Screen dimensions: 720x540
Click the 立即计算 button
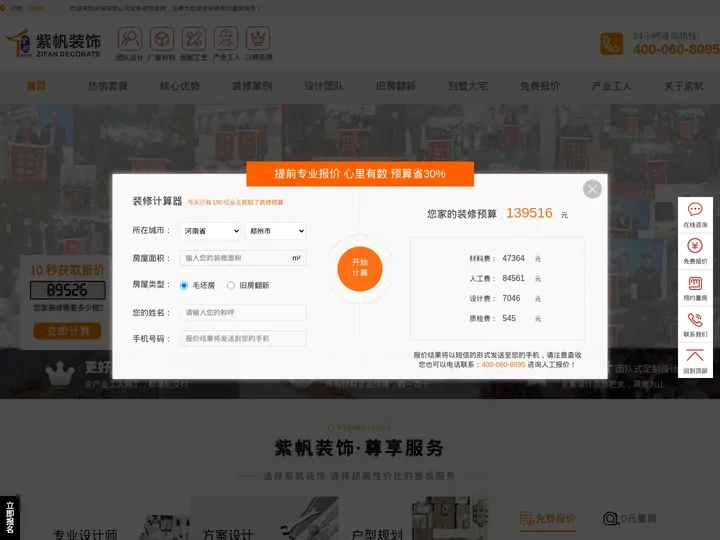[67, 331]
